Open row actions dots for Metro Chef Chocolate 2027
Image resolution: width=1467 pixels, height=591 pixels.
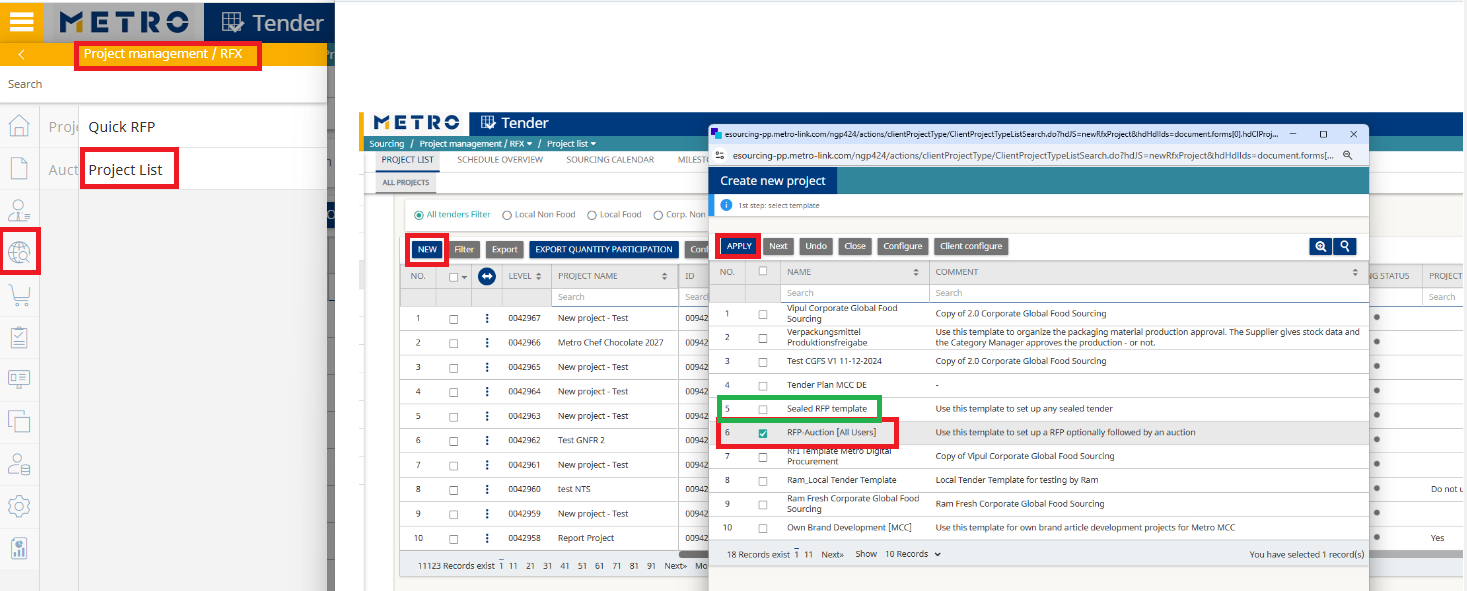(487, 343)
